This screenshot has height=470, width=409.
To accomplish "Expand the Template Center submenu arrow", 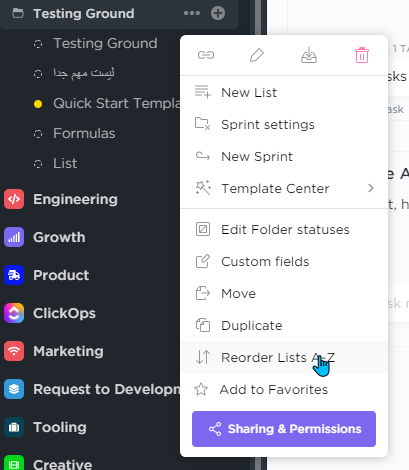I will [371, 188].
